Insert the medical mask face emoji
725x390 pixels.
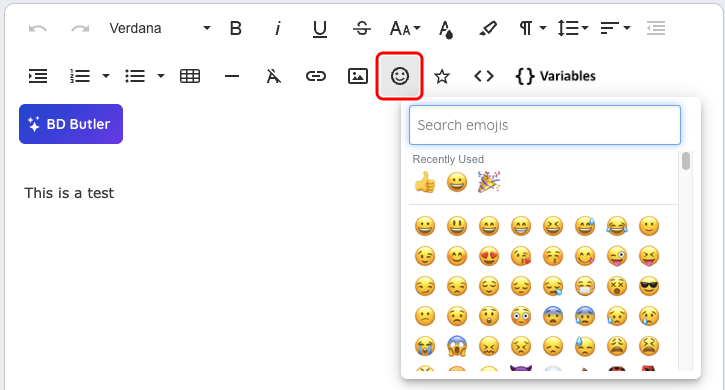tap(585, 286)
